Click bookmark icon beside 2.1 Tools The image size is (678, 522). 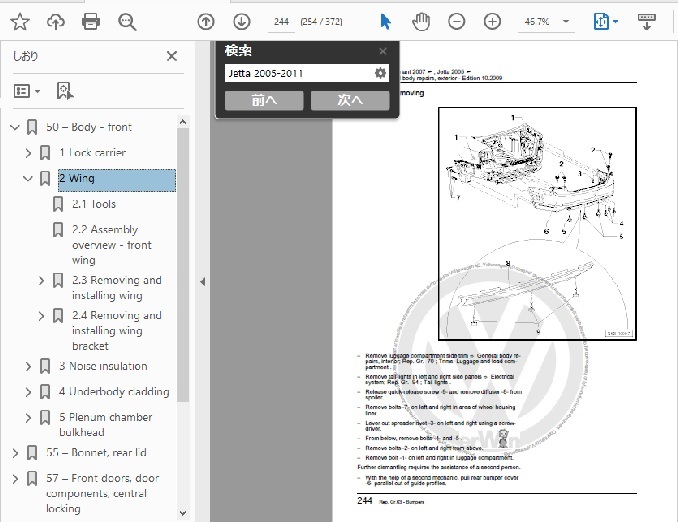coord(58,204)
